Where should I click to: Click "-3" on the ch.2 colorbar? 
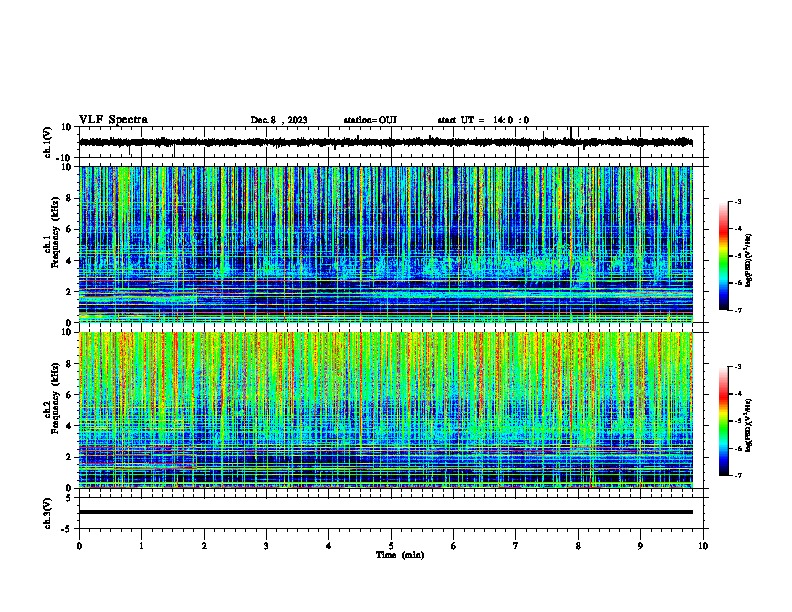tap(738, 367)
